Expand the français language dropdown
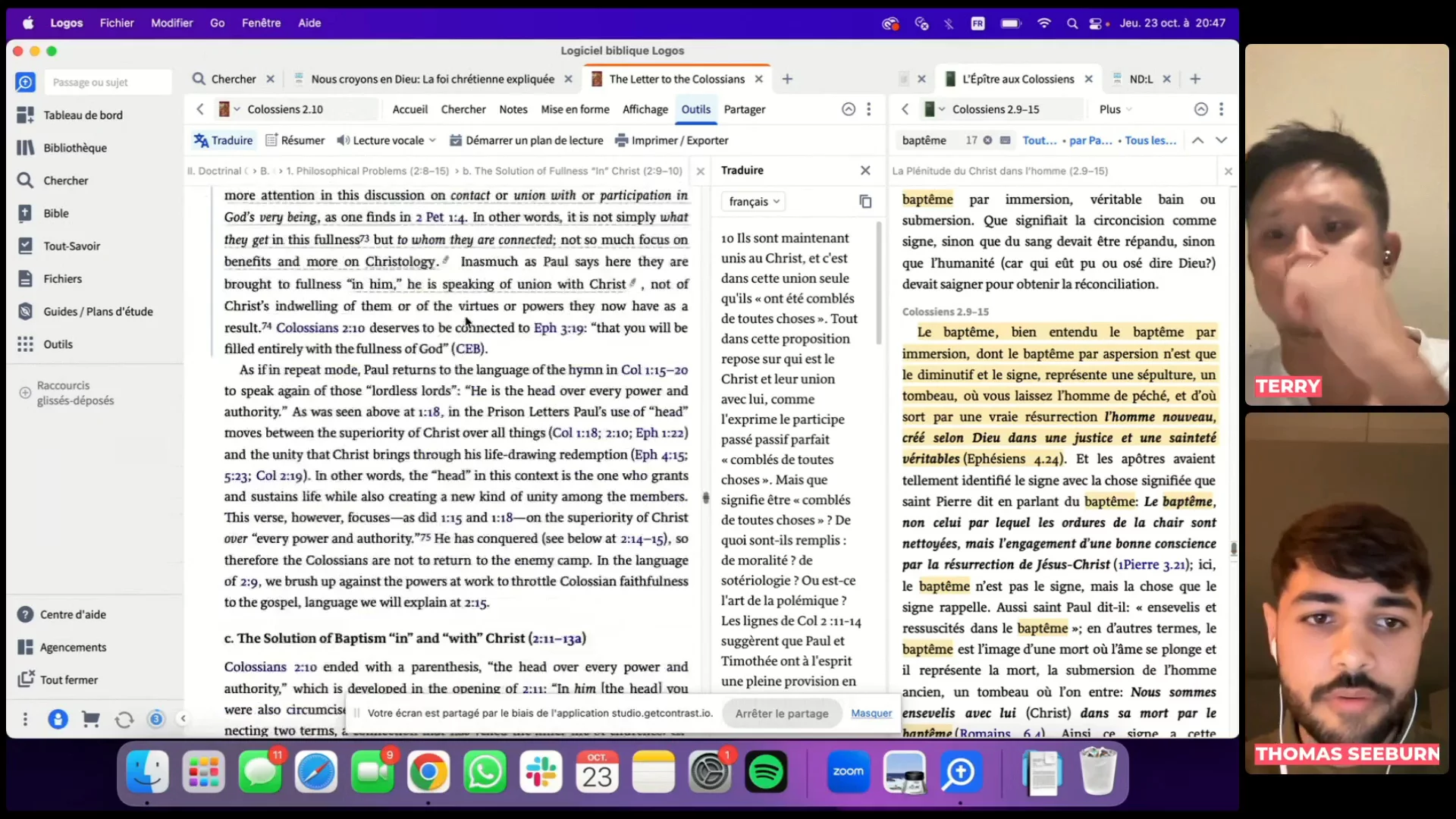This screenshot has width=1456, height=819. click(x=753, y=202)
